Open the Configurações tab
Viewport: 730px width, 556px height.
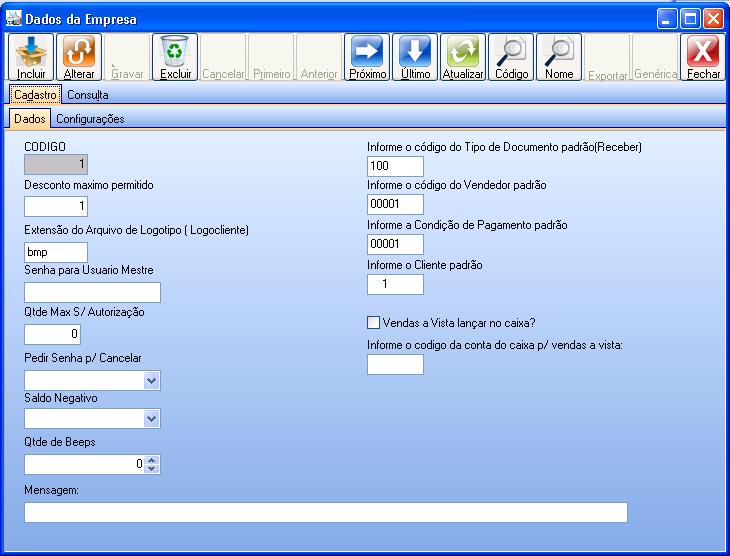[90, 119]
